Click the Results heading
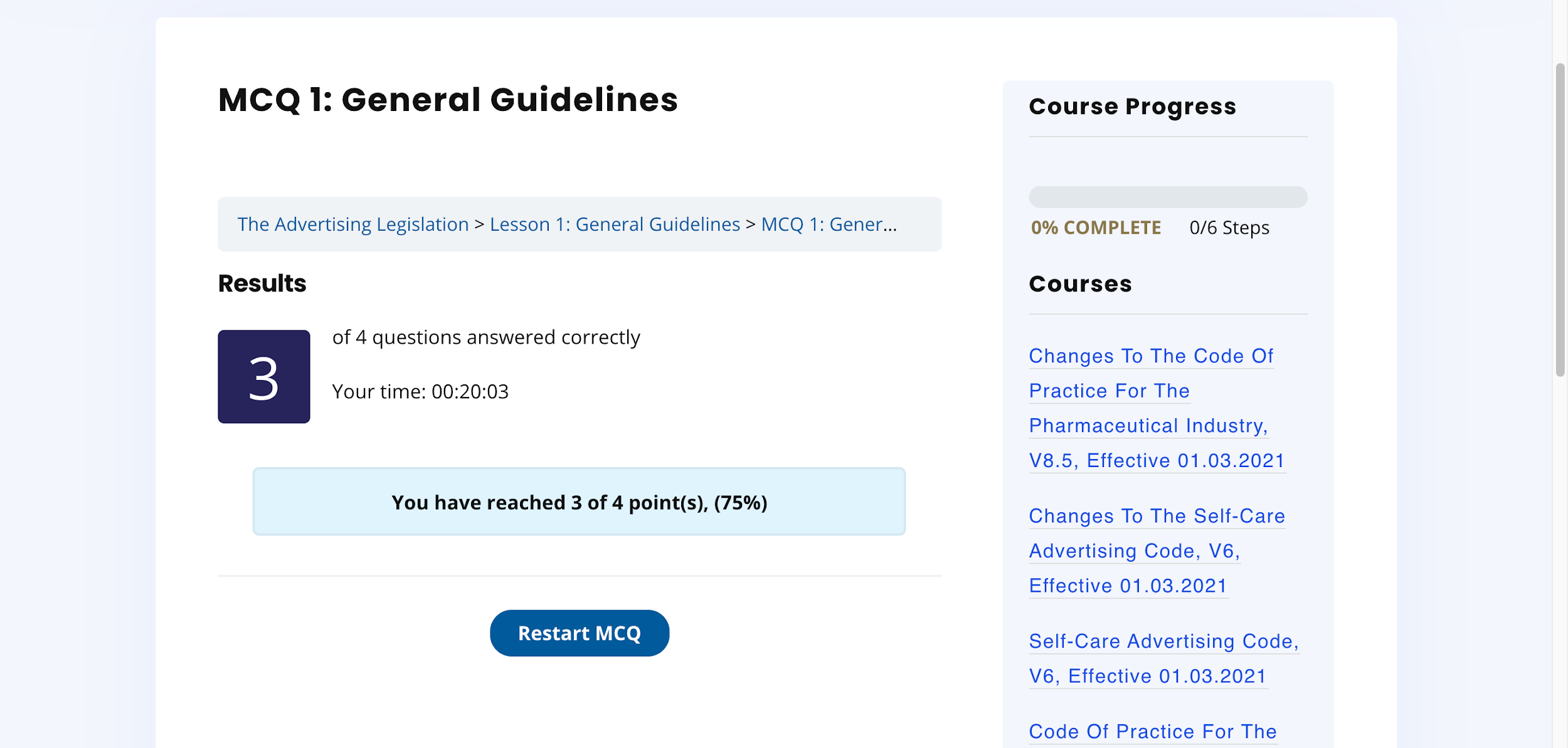1568x748 pixels. (262, 283)
